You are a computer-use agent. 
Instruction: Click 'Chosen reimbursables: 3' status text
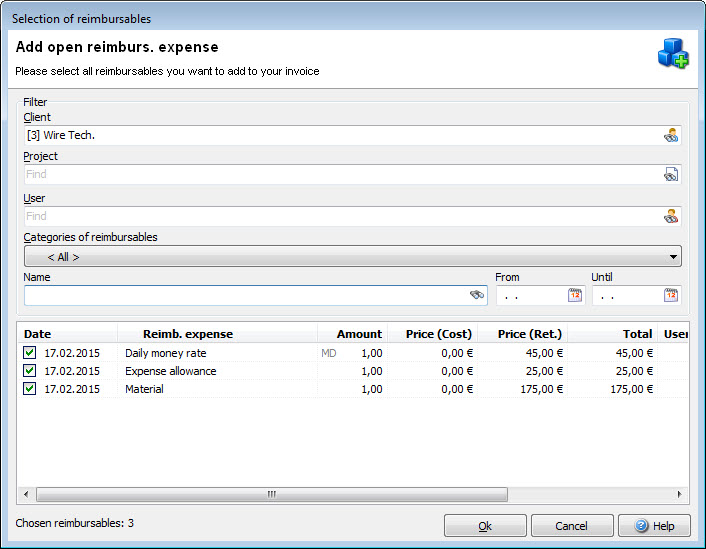pyautogui.click(x=75, y=523)
